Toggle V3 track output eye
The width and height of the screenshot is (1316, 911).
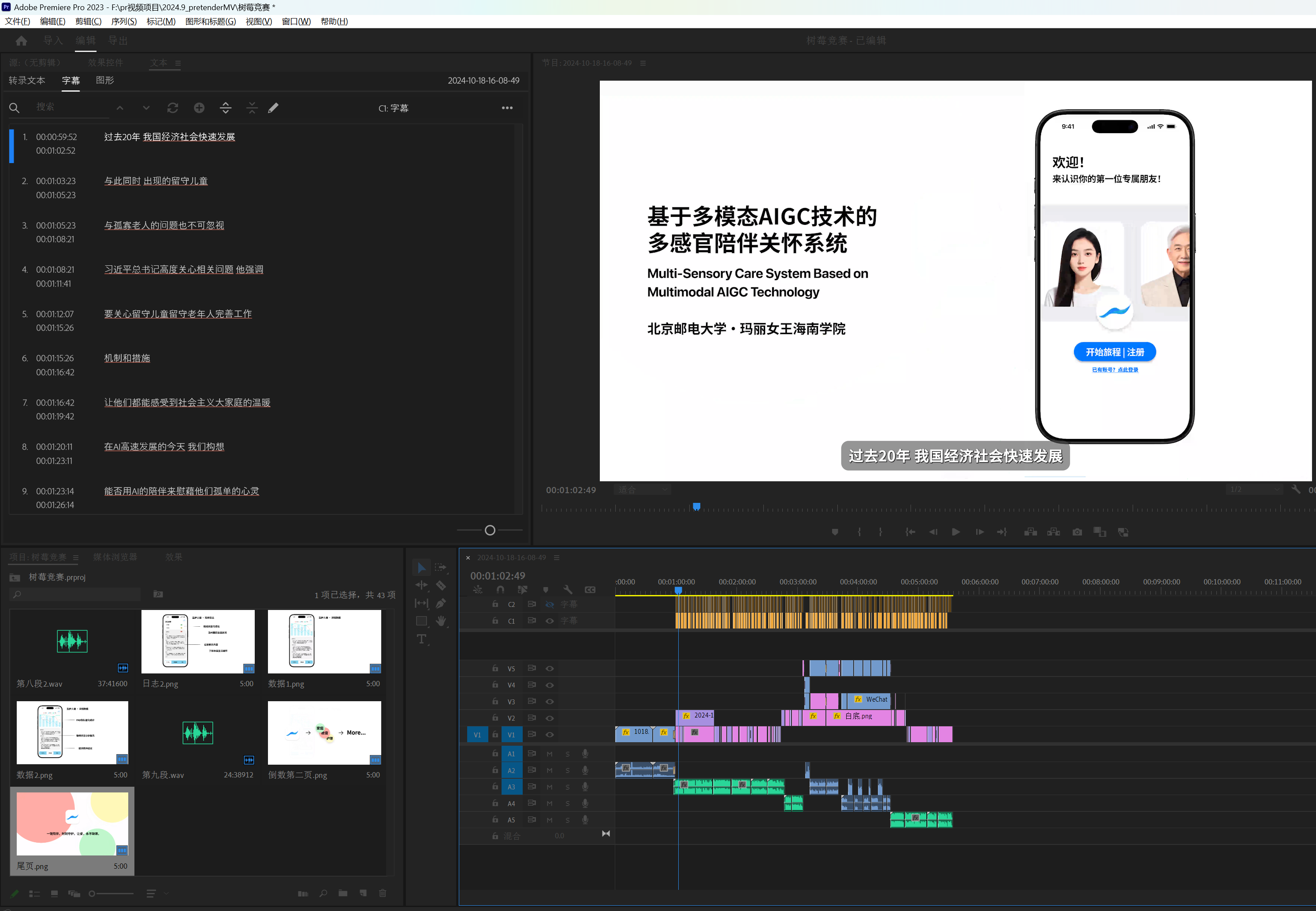pos(550,702)
